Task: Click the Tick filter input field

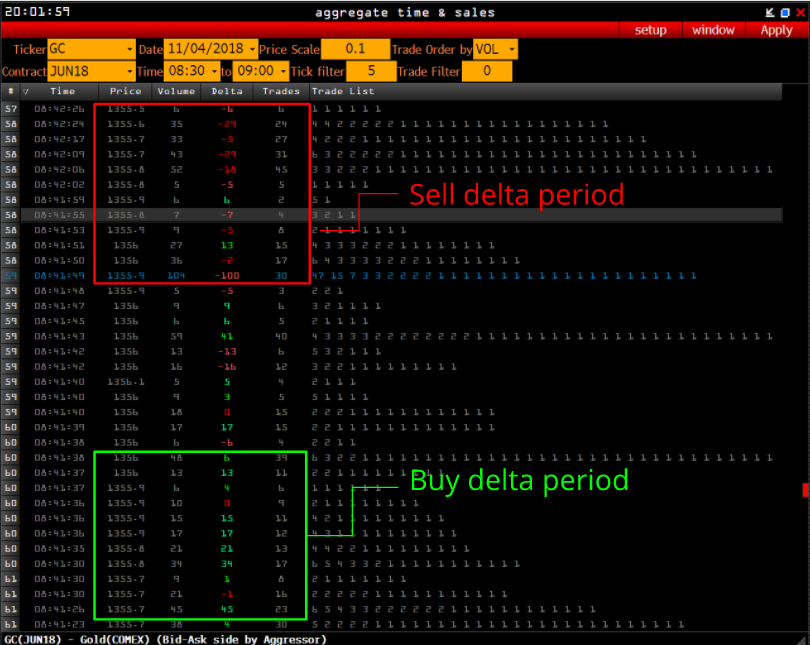Action: (370, 71)
